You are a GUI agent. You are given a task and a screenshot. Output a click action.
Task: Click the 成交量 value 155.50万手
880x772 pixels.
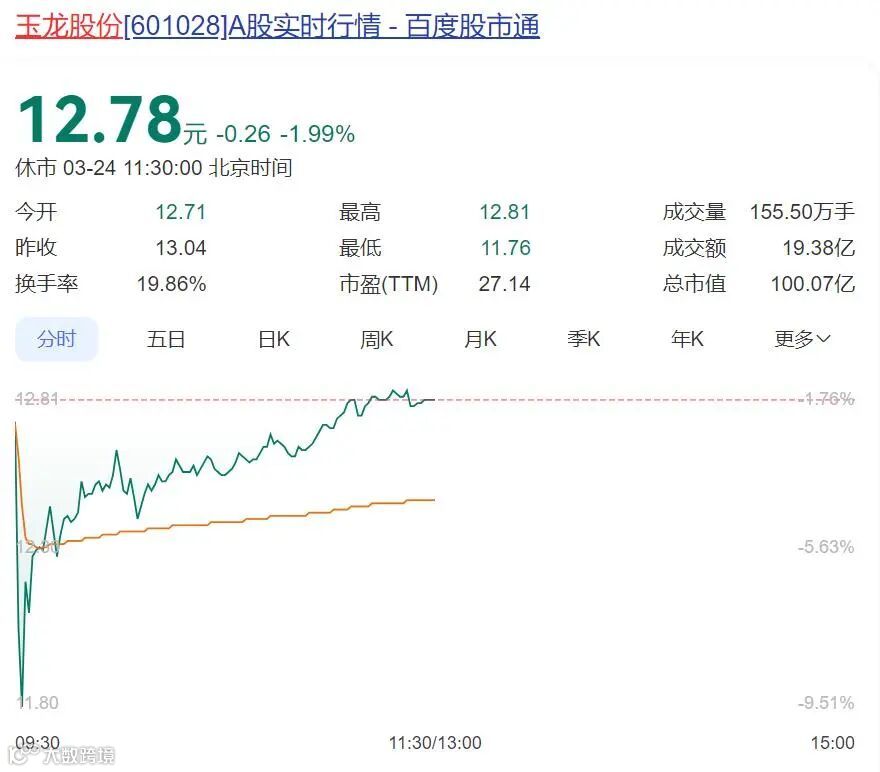(802, 212)
